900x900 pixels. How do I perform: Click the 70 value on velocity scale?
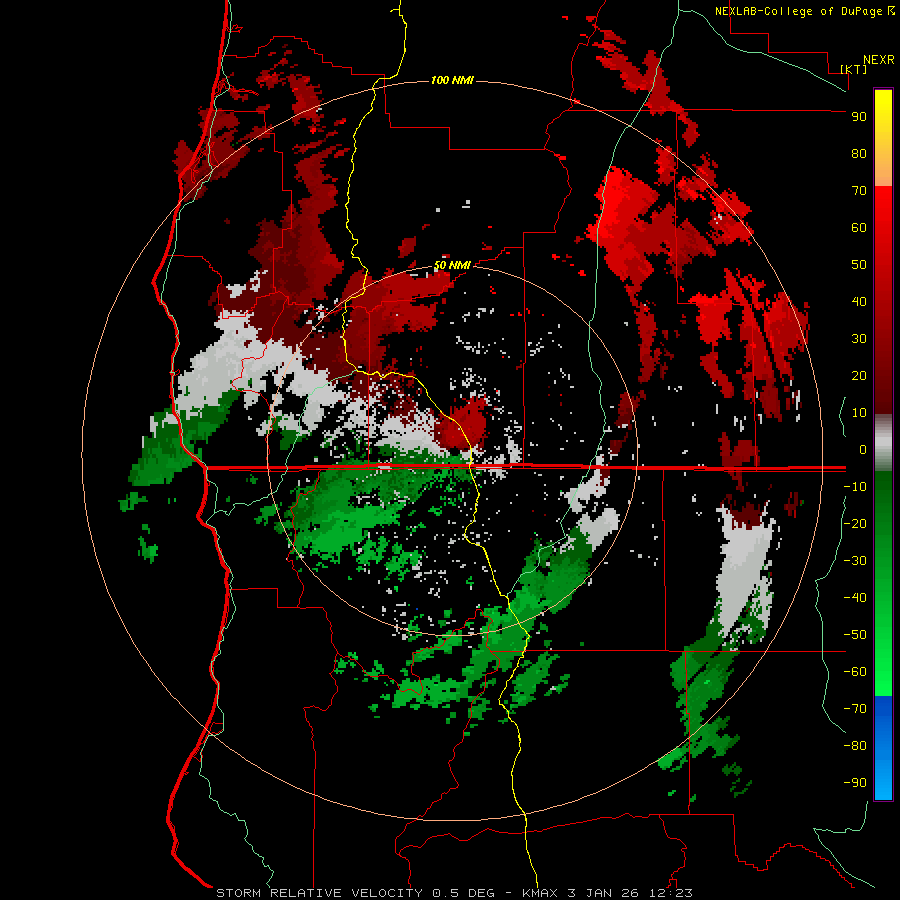tap(859, 191)
